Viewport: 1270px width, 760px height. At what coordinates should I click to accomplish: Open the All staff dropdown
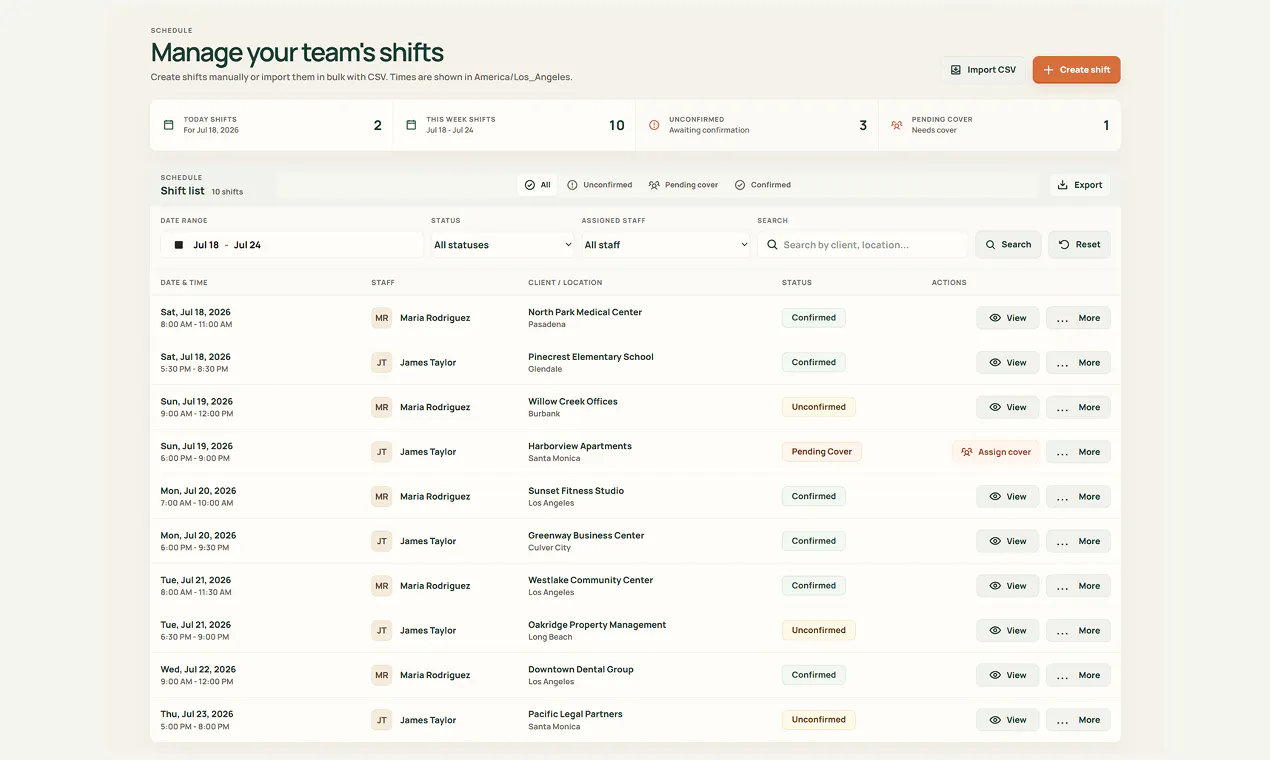(665, 245)
